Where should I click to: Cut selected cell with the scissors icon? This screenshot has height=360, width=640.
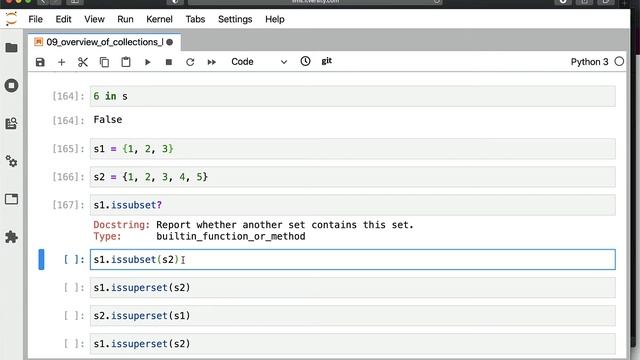coord(83,62)
